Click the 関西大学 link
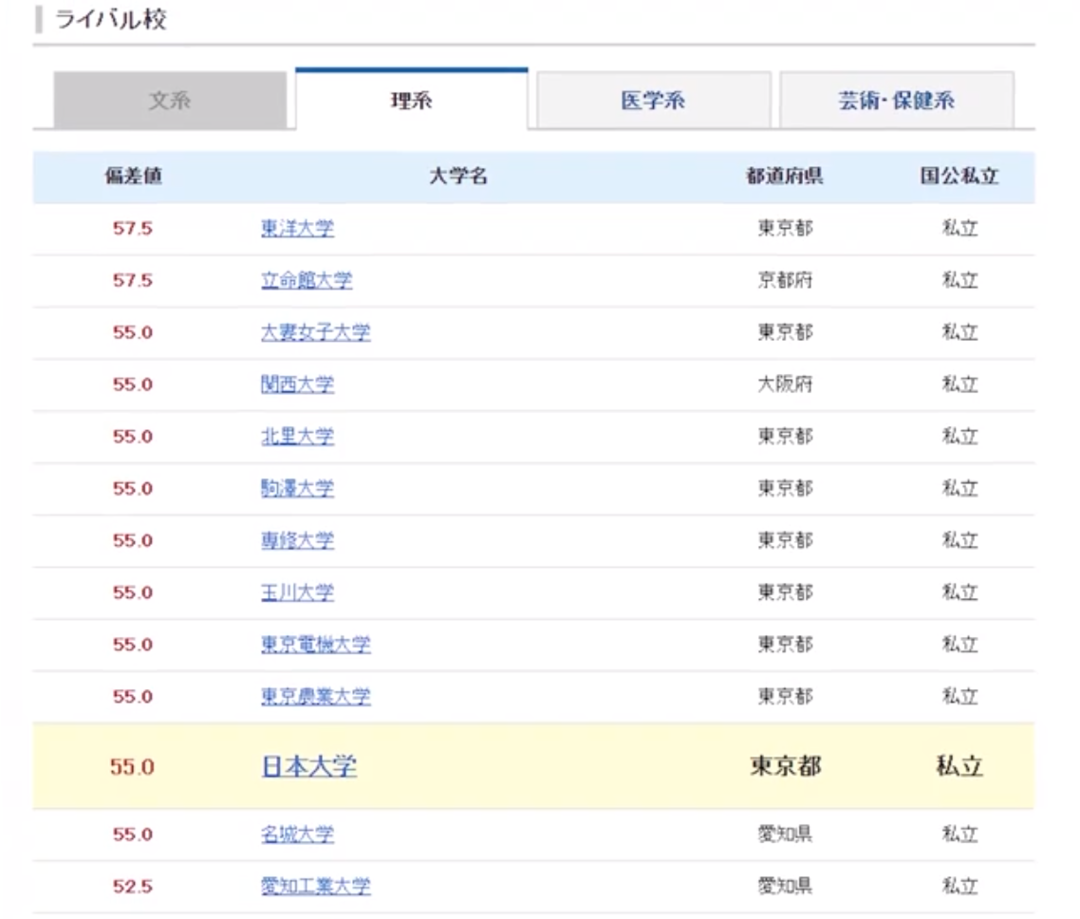Viewport: 1080px width, 919px height. coord(298,384)
